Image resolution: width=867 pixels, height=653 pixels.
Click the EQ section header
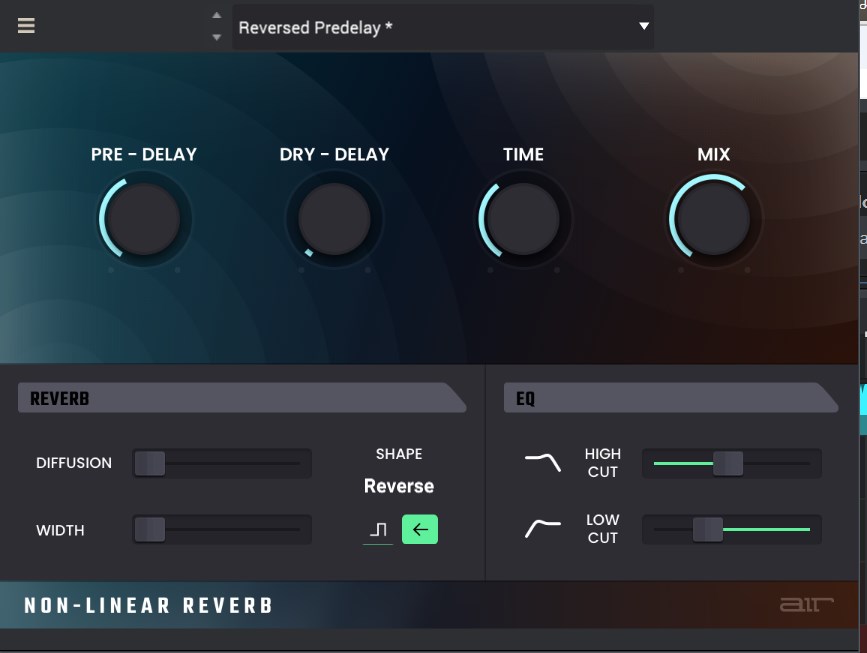pyautogui.click(x=669, y=398)
